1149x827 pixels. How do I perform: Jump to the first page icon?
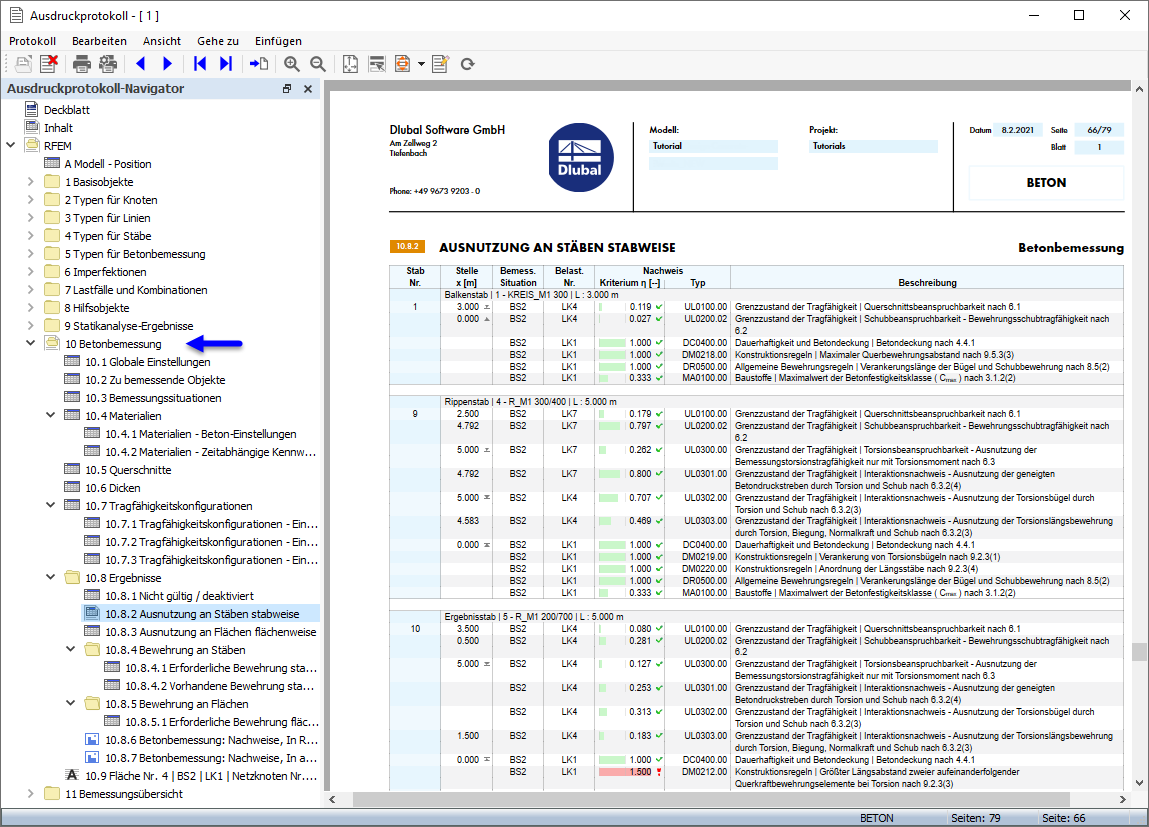(199, 64)
